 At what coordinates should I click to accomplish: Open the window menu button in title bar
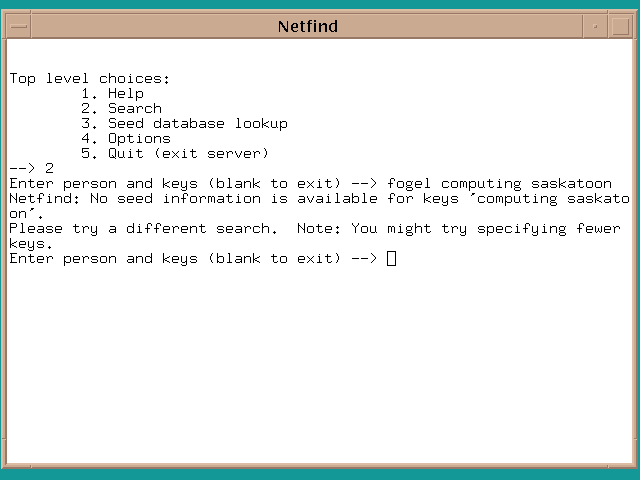coord(18,26)
